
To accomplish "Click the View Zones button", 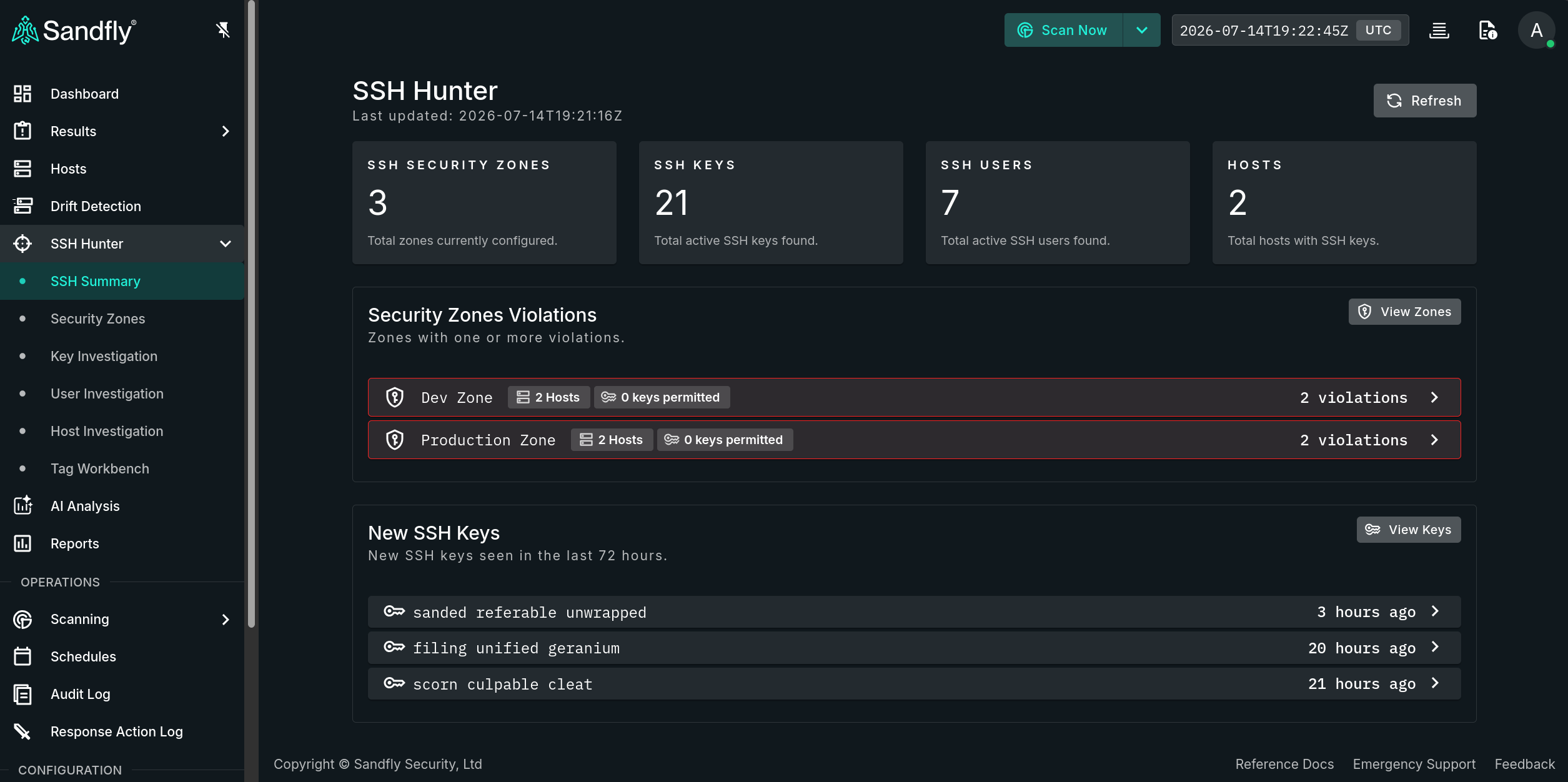I will (x=1405, y=312).
